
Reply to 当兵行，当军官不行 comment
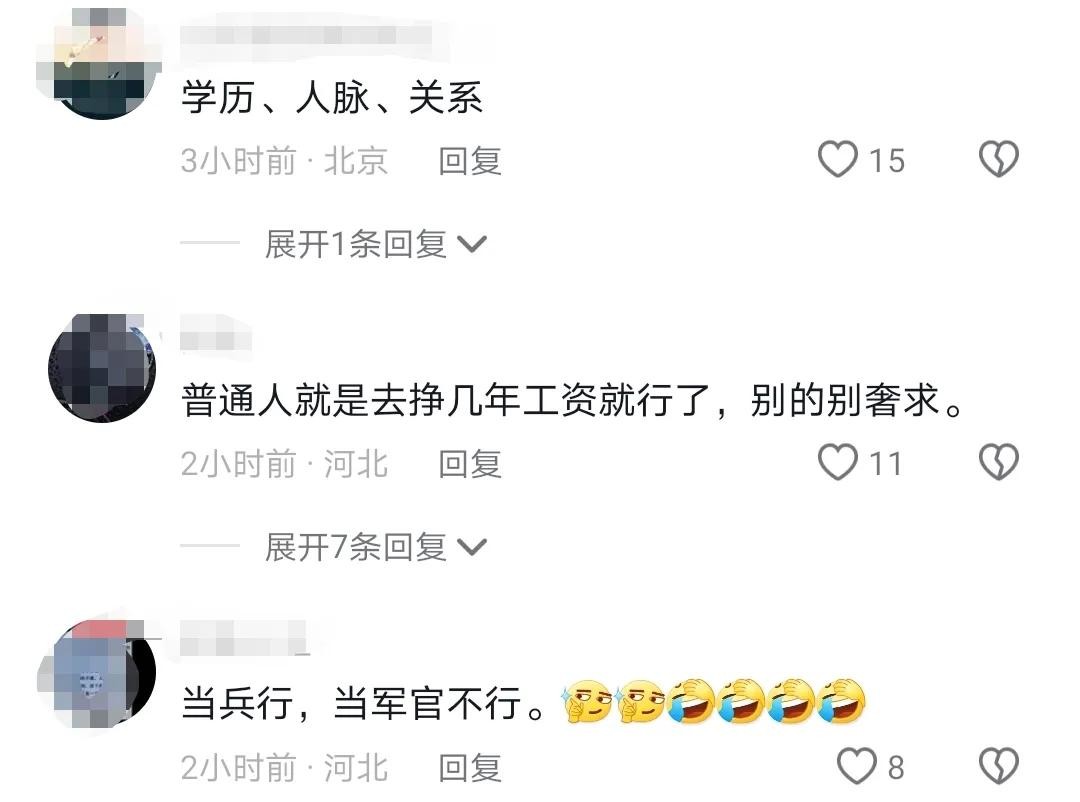pos(470,768)
